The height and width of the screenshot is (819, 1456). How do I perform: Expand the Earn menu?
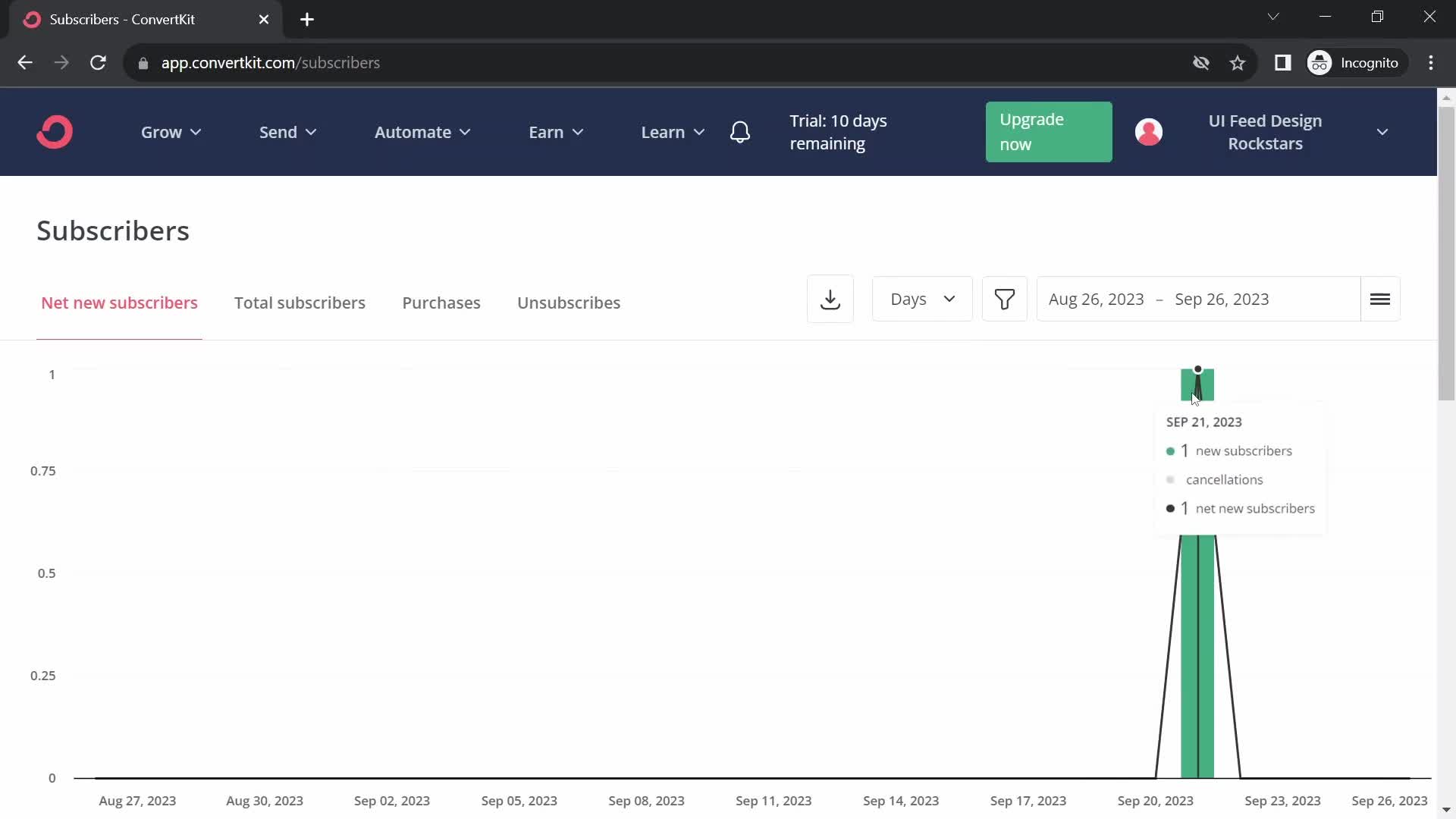(557, 132)
